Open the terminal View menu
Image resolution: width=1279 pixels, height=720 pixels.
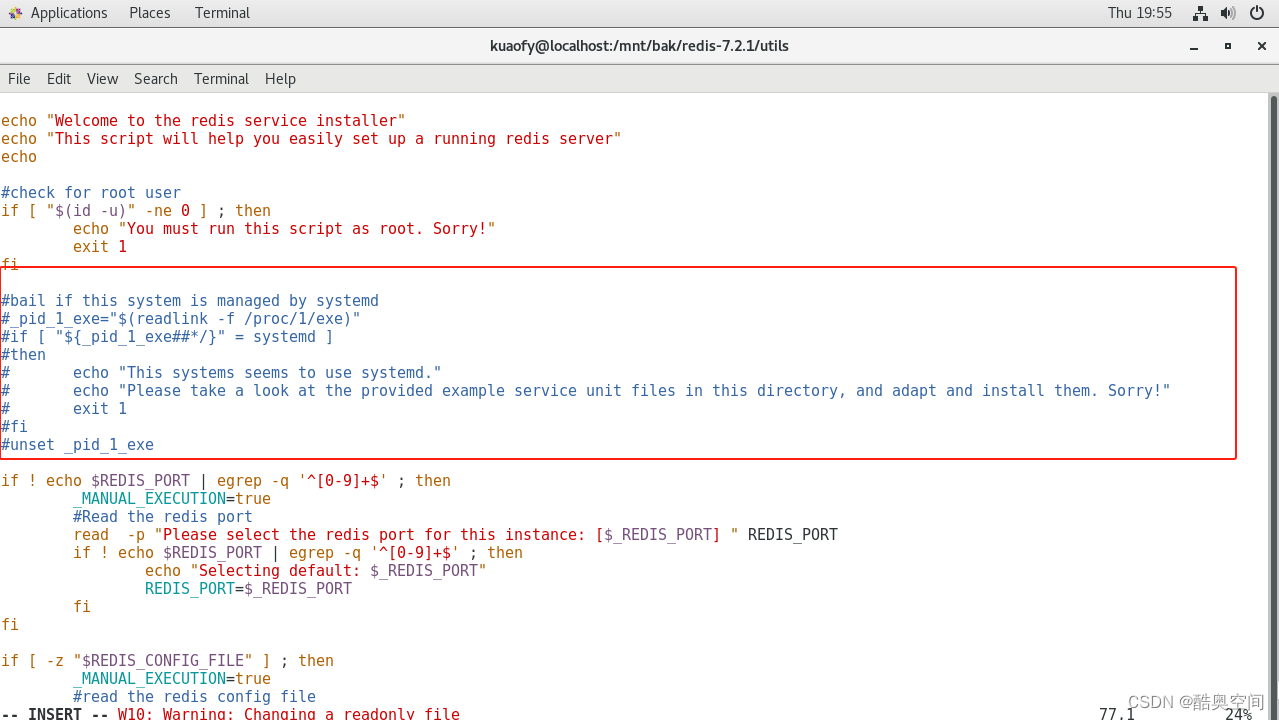tap(102, 79)
